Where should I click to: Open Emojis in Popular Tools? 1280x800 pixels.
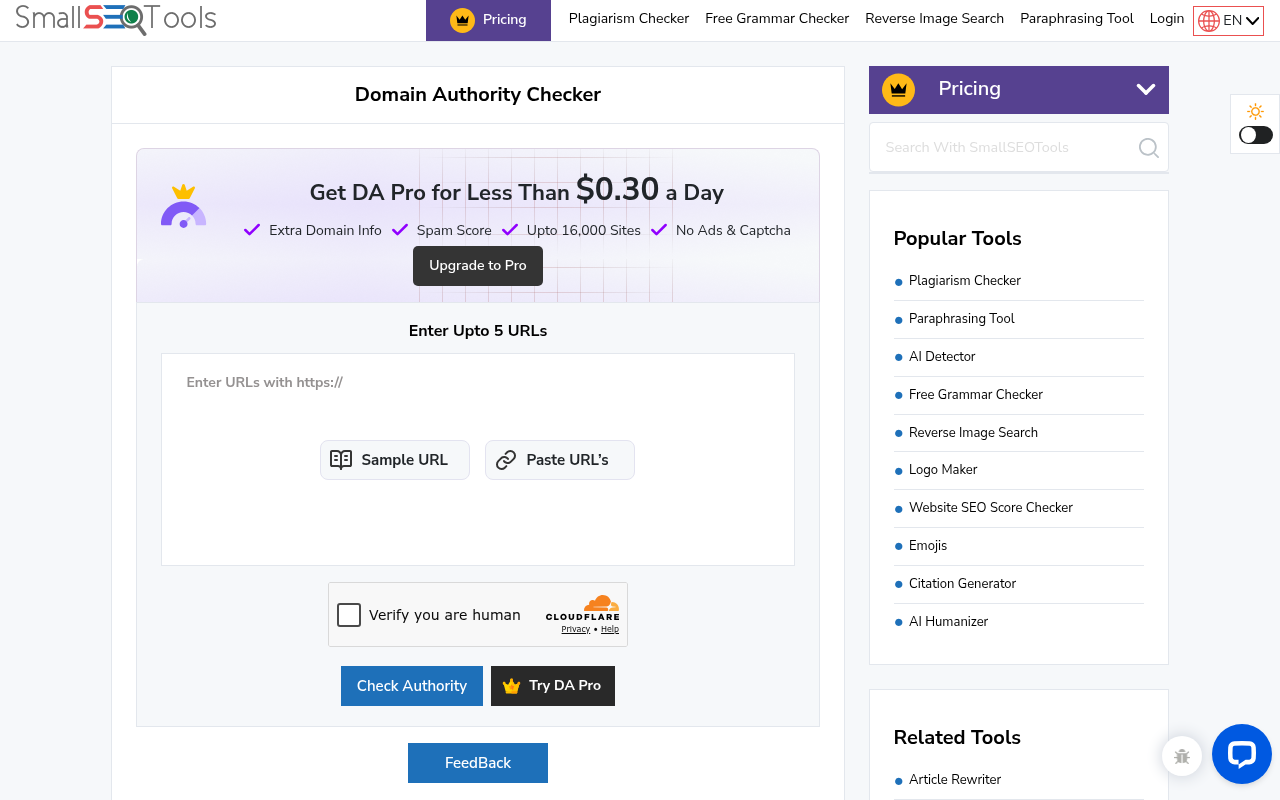point(928,546)
